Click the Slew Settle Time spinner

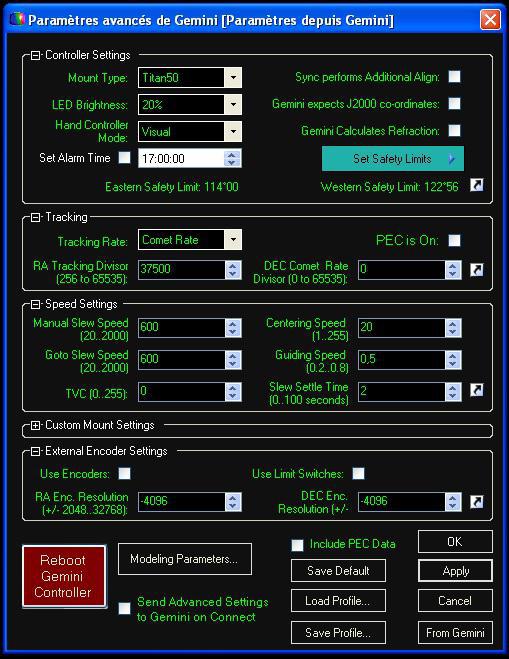coord(453,392)
